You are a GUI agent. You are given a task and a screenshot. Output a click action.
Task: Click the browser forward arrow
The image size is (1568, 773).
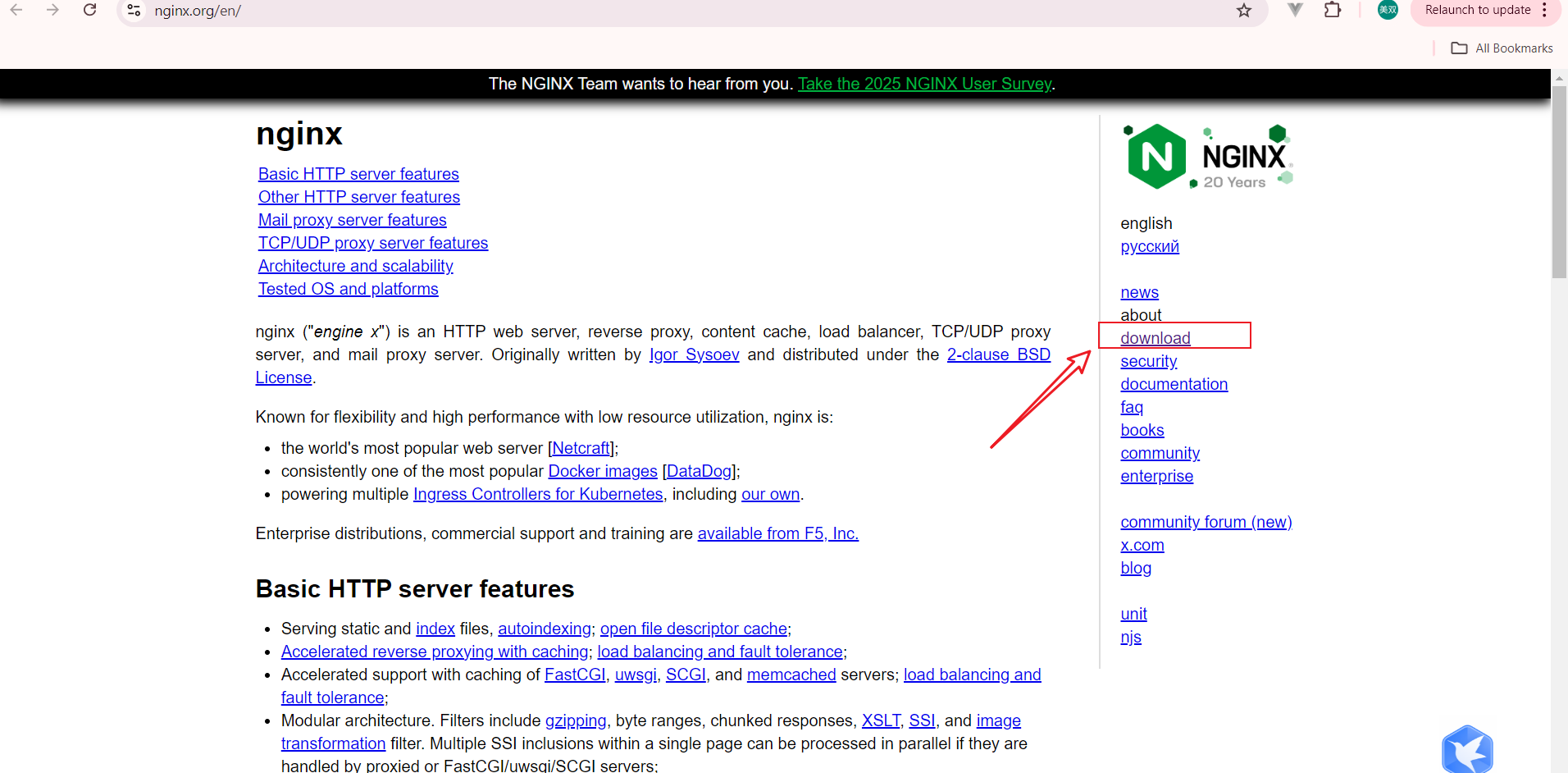tap(53, 11)
